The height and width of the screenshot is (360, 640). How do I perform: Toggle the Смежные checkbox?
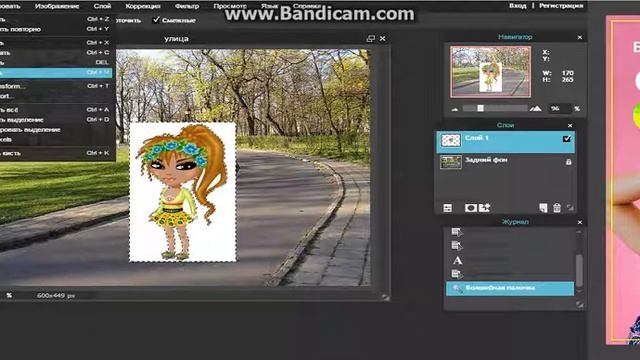(x=156, y=20)
